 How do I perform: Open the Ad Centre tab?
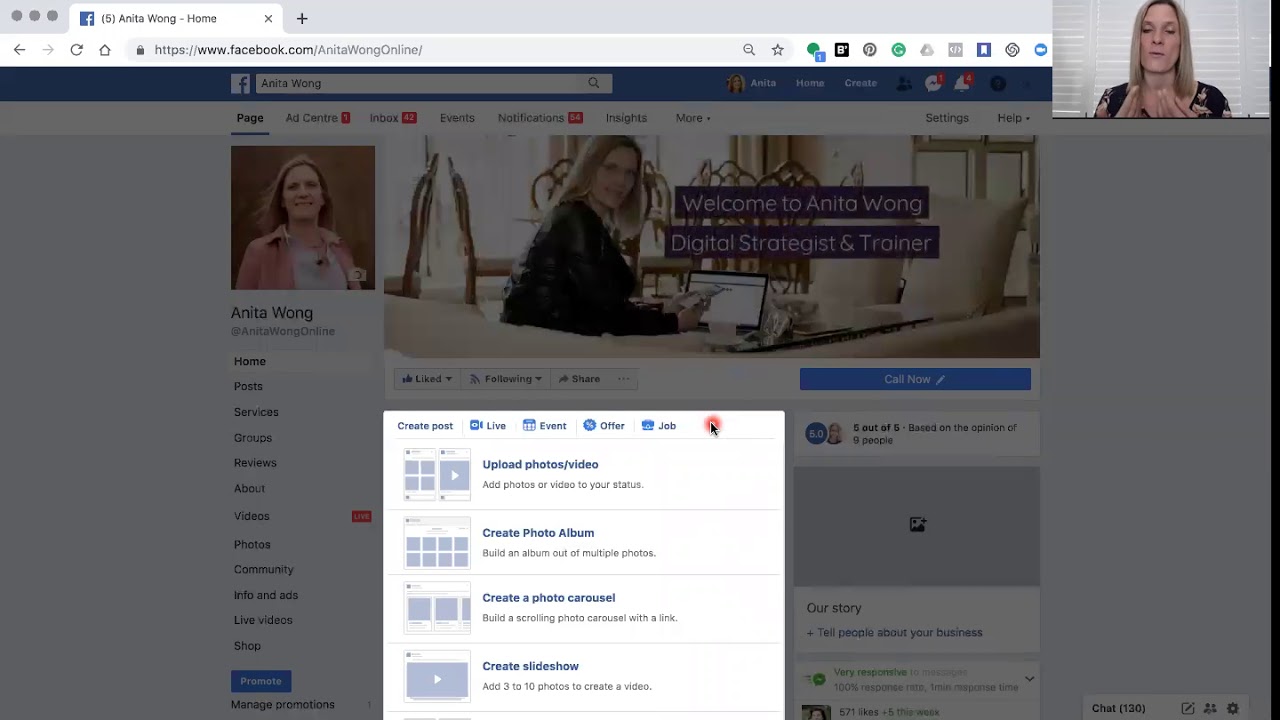pos(317,118)
